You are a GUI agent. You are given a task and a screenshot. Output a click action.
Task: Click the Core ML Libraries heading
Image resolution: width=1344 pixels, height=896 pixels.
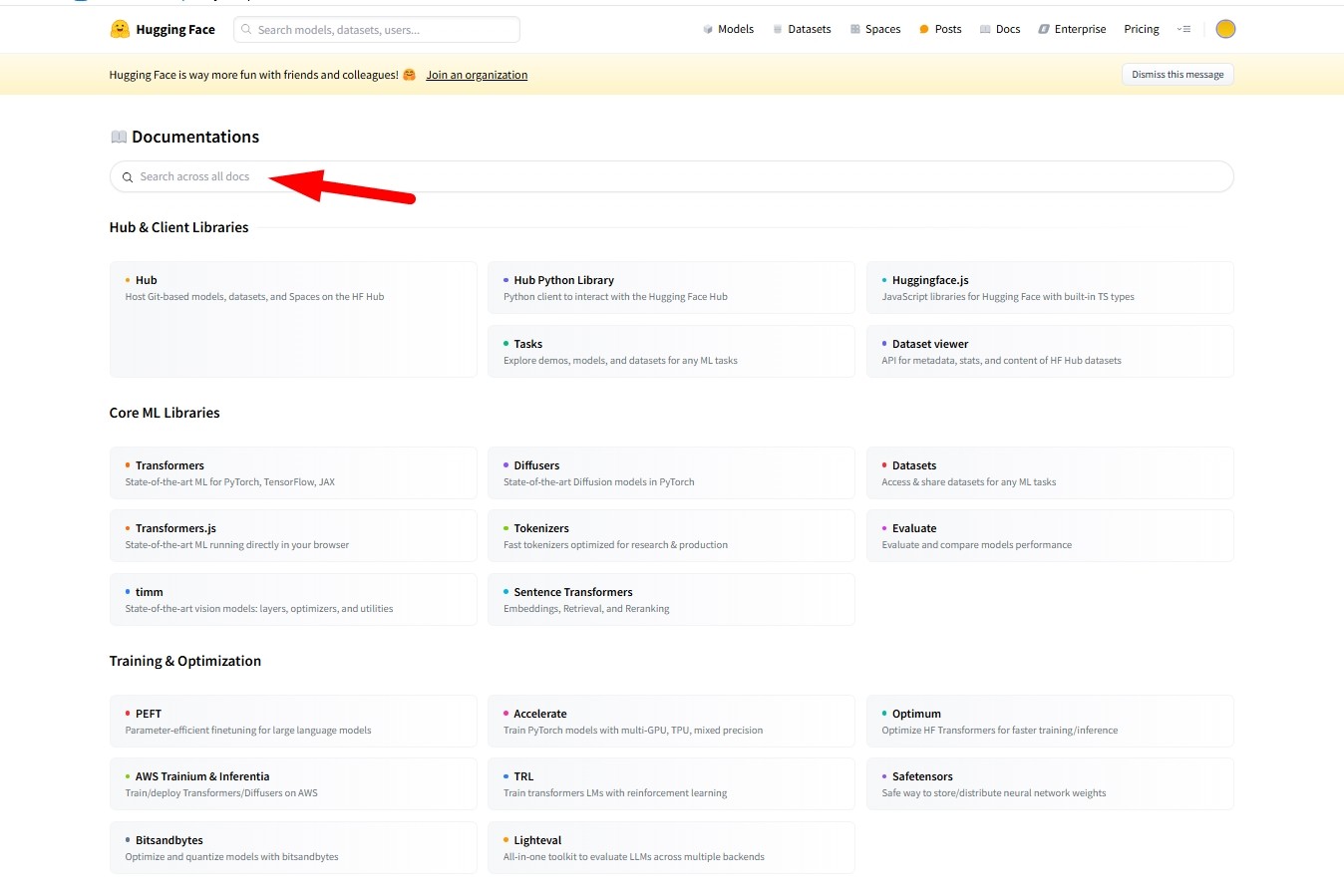(165, 413)
